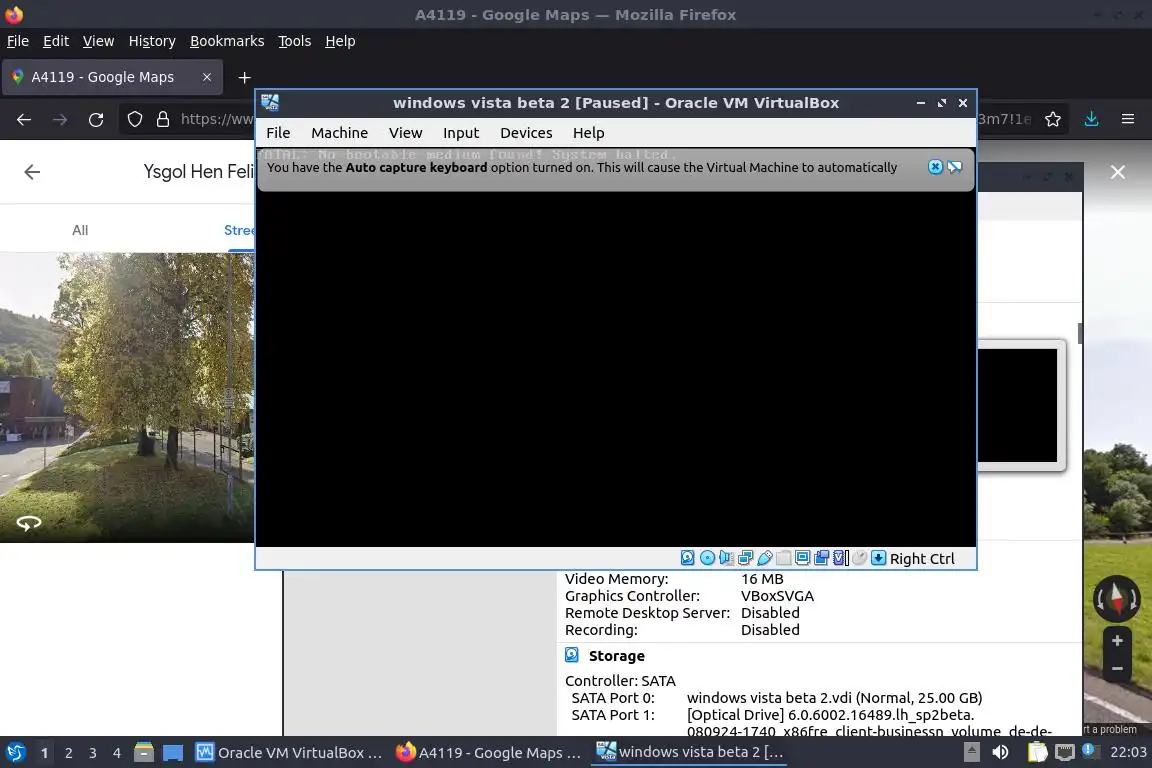
Task: Close the A4119 - Google Maps tab
Action: pos(207,77)
